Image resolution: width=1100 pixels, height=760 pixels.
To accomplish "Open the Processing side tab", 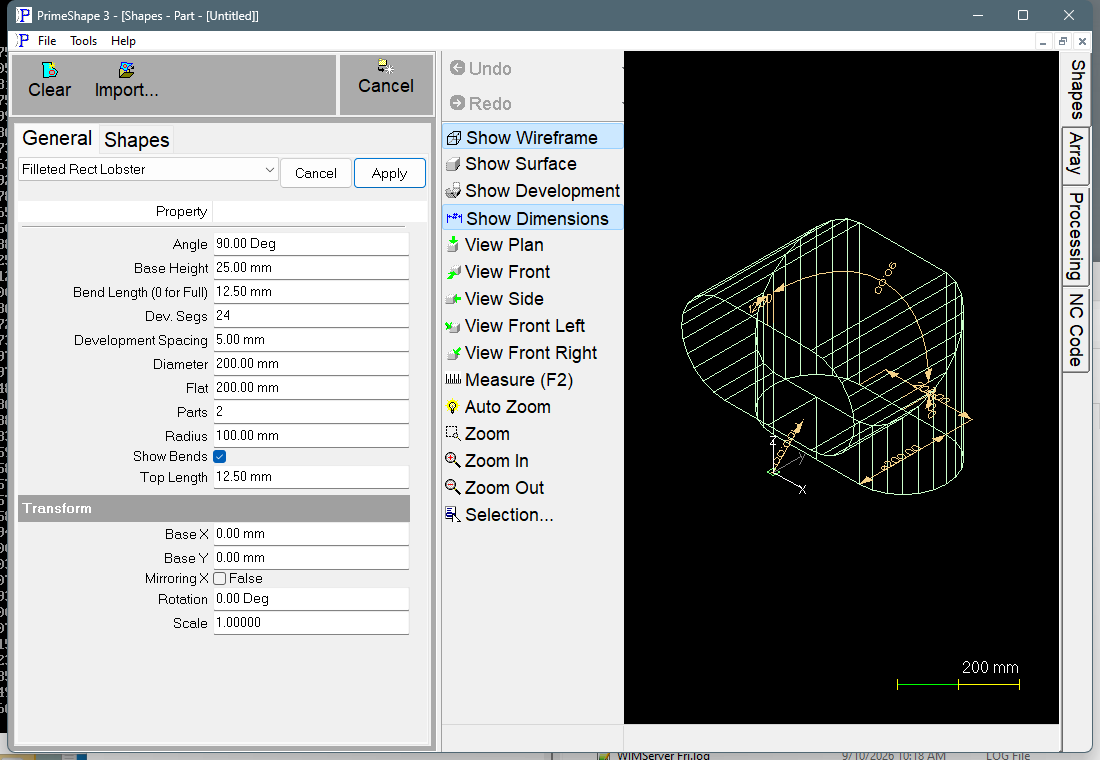I will [x=1077, y=236].
